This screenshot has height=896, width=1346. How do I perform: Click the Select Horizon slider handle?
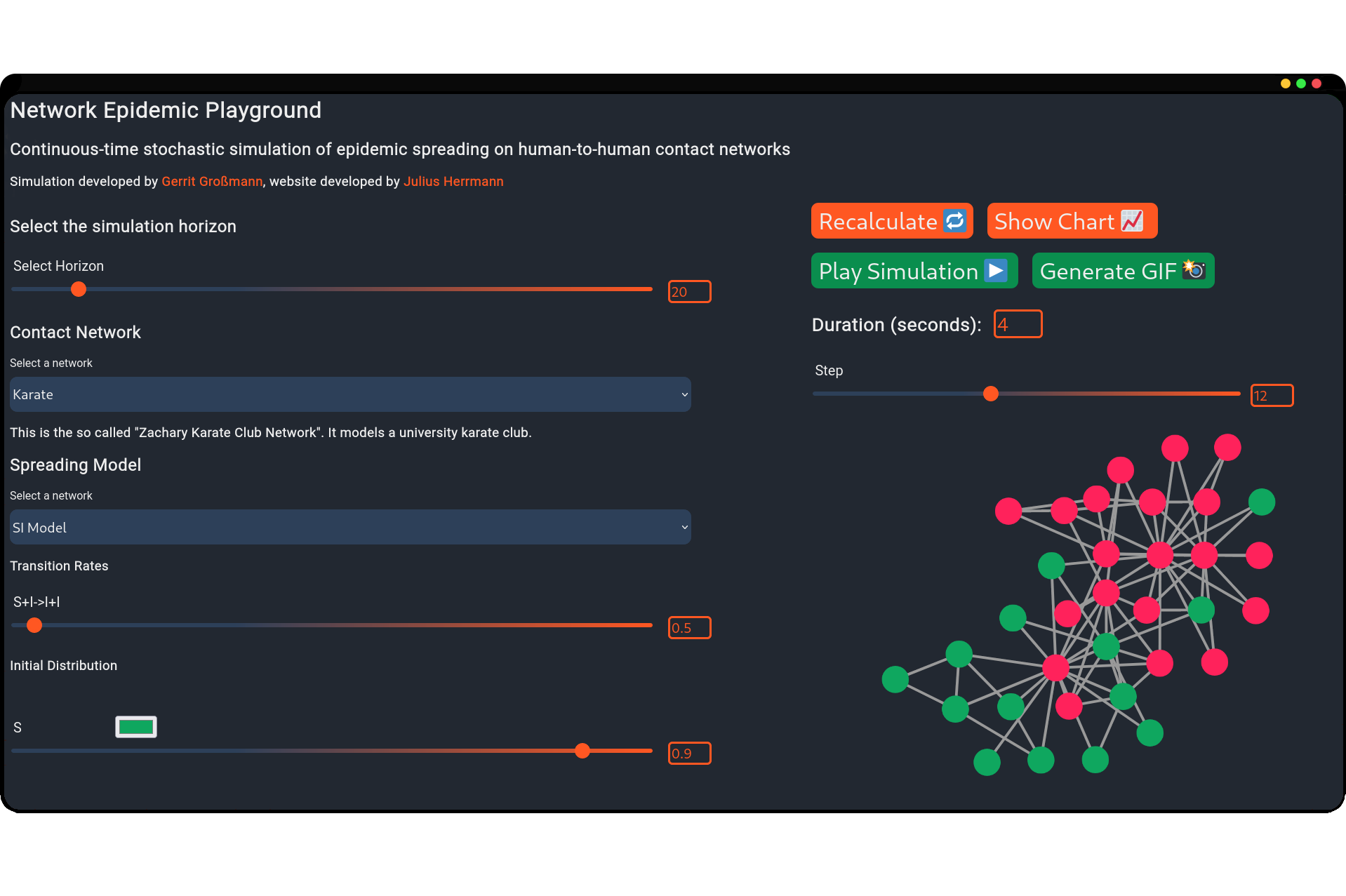(79, 289)
